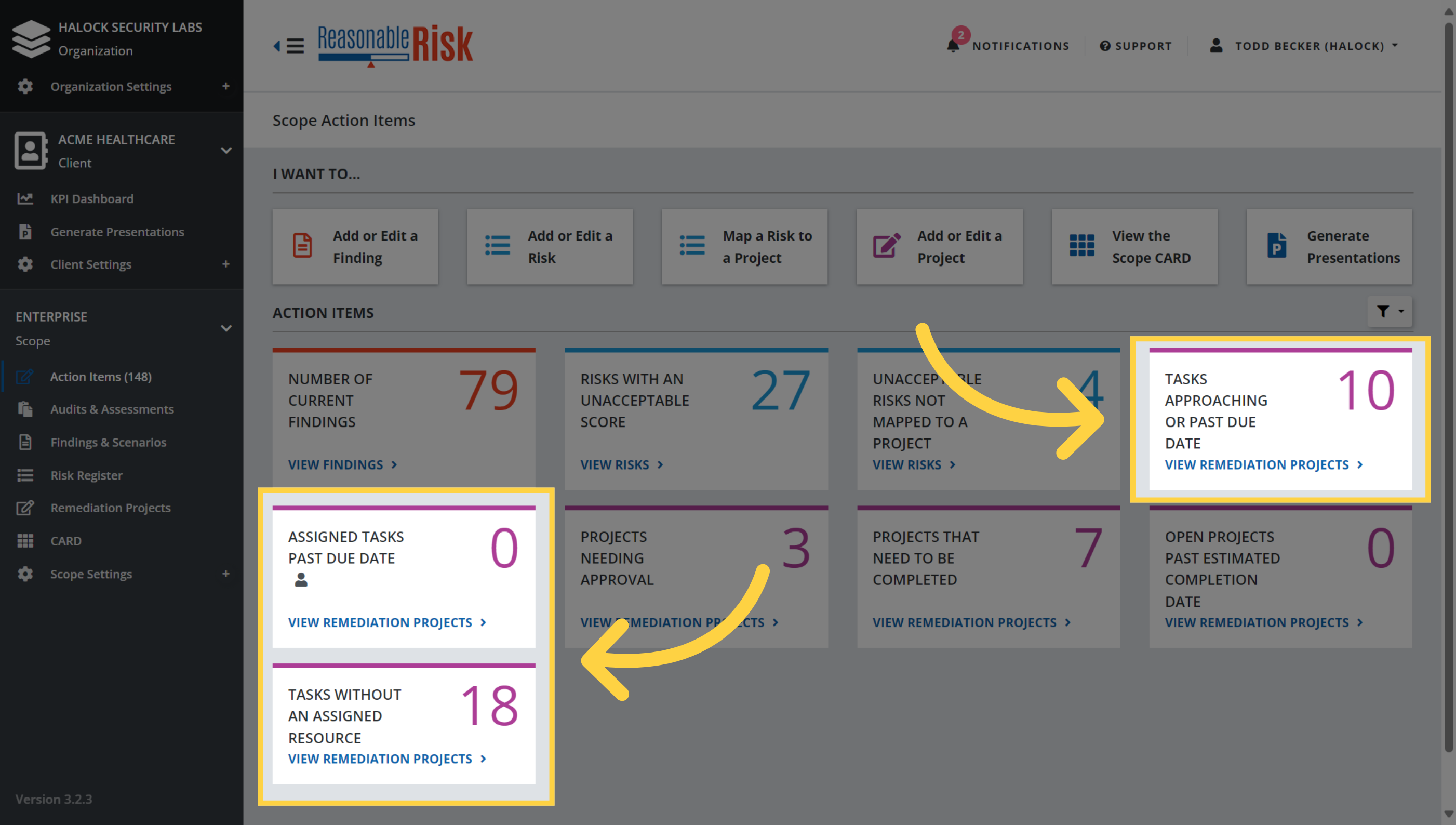Click the red document icon for Add Finding
Screen dimensions: 1456x825
click(x=302, y=246)
